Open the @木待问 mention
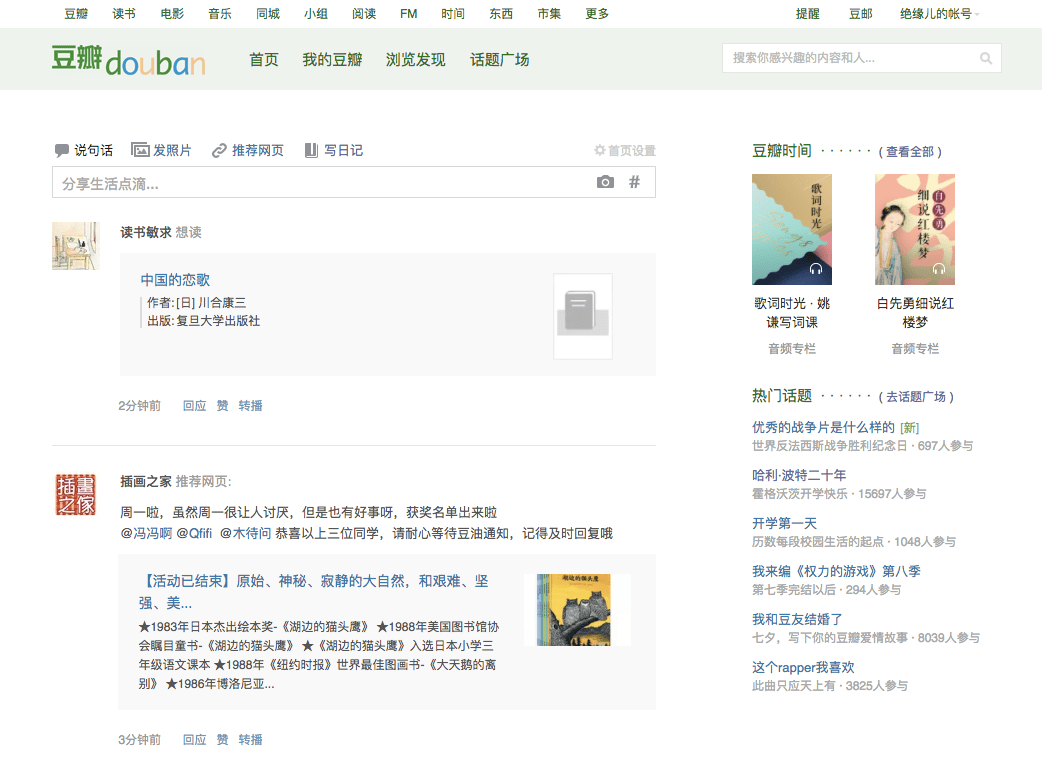This screenshot has width=1042, height=774. click(x=245, y=533)
